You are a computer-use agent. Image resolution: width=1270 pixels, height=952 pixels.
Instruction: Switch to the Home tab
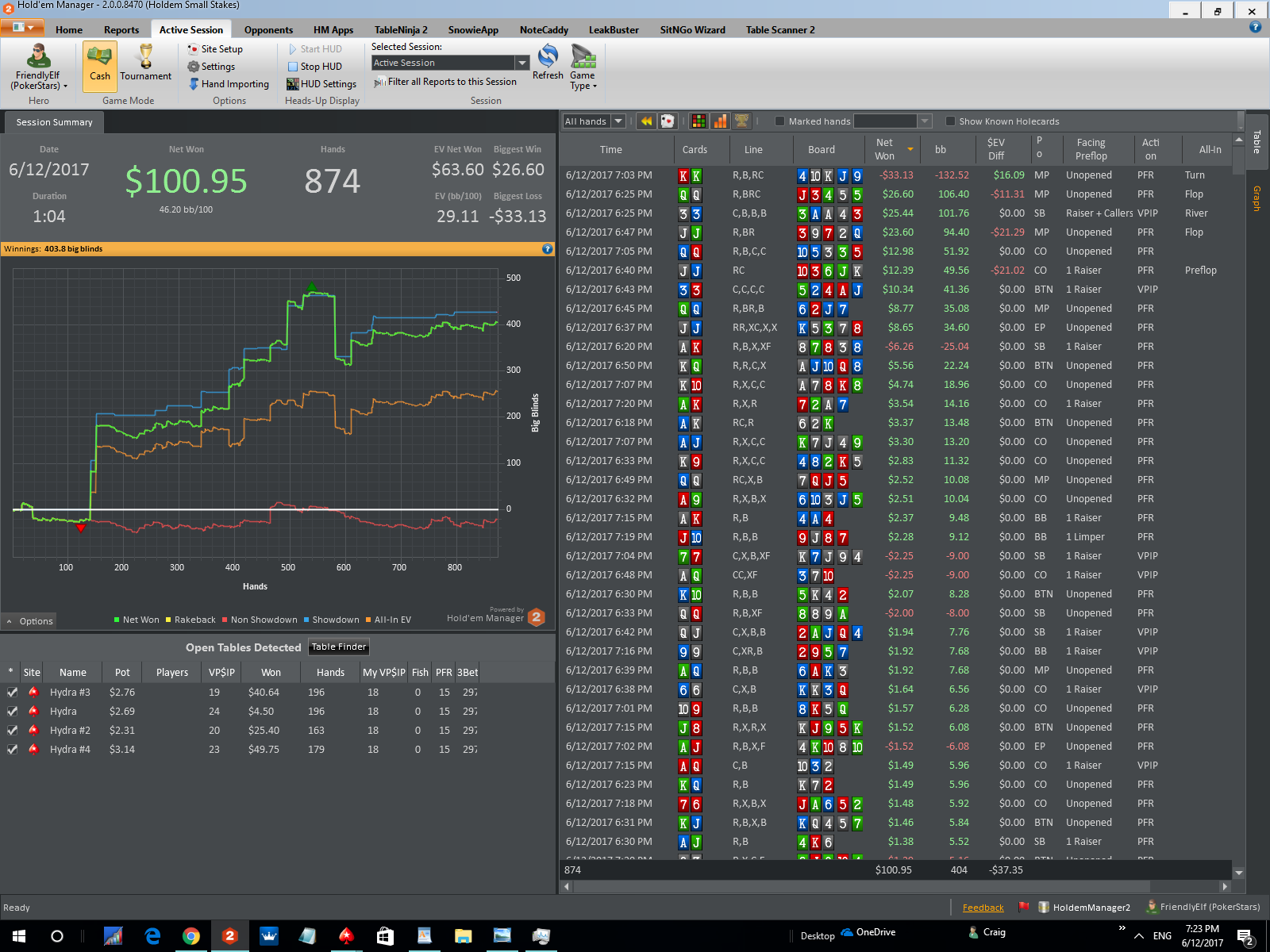[69, 30]
